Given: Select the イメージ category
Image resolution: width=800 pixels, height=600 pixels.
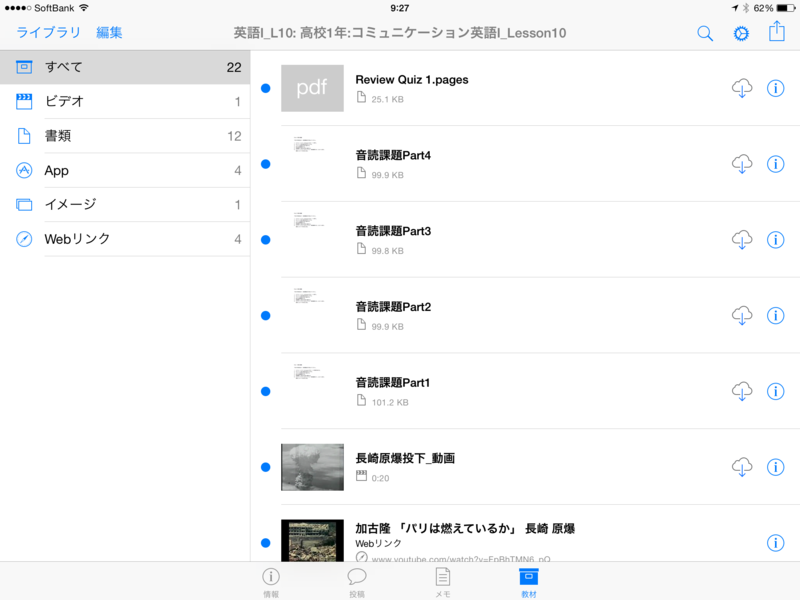Looking at the screenshot, I should (x=125, y=204).
